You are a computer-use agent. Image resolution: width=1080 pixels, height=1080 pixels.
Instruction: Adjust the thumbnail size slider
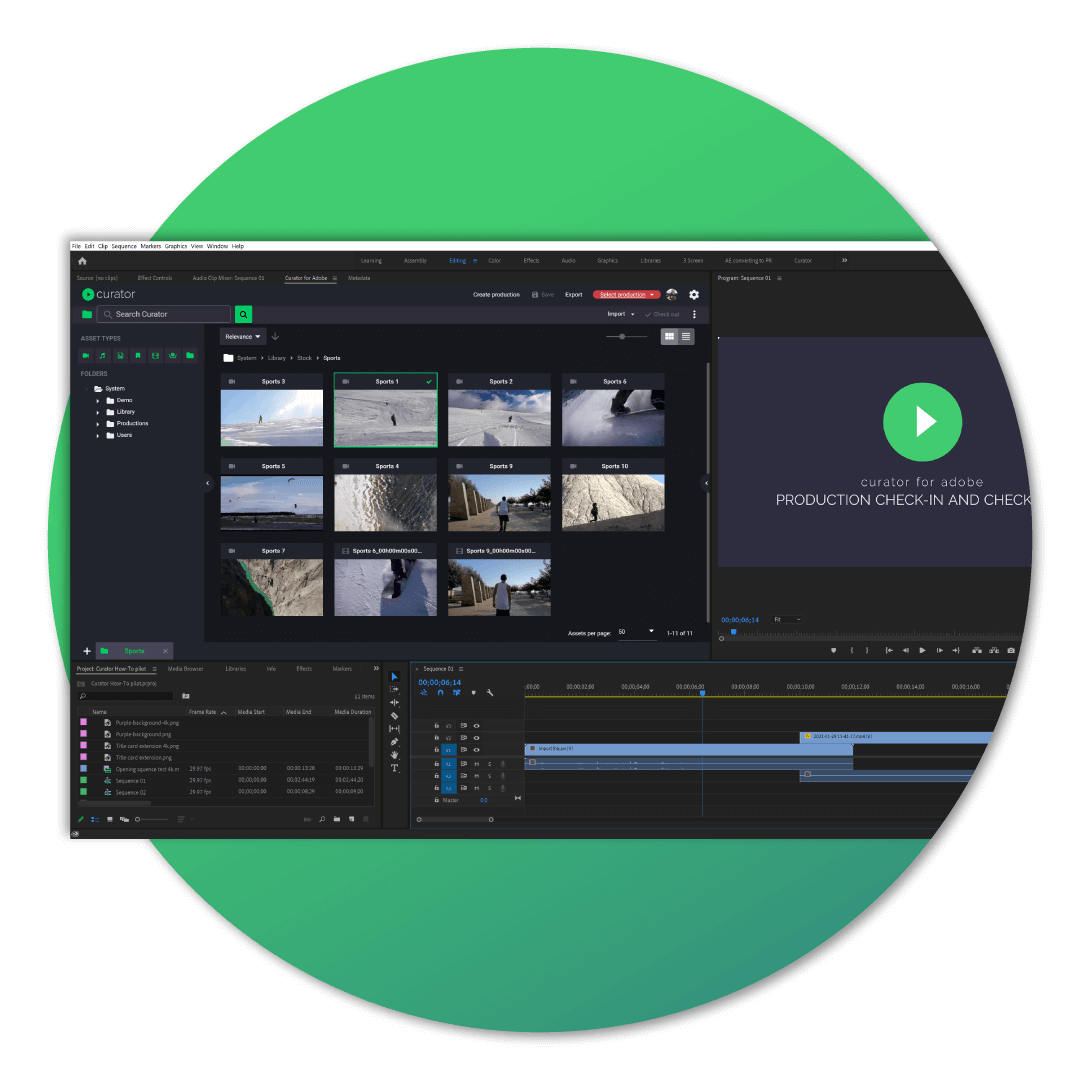pos(623,336)
